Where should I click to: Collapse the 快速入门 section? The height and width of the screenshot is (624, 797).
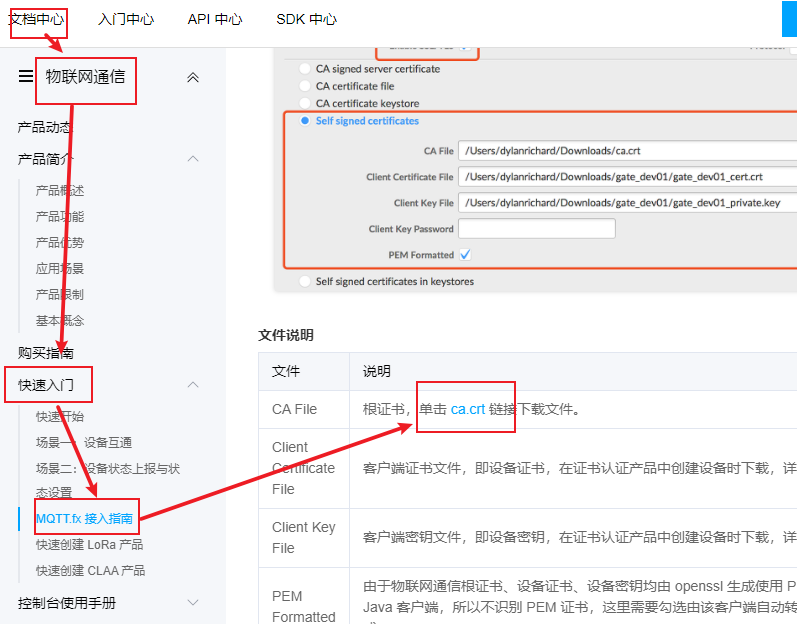[x=193, y=385]
